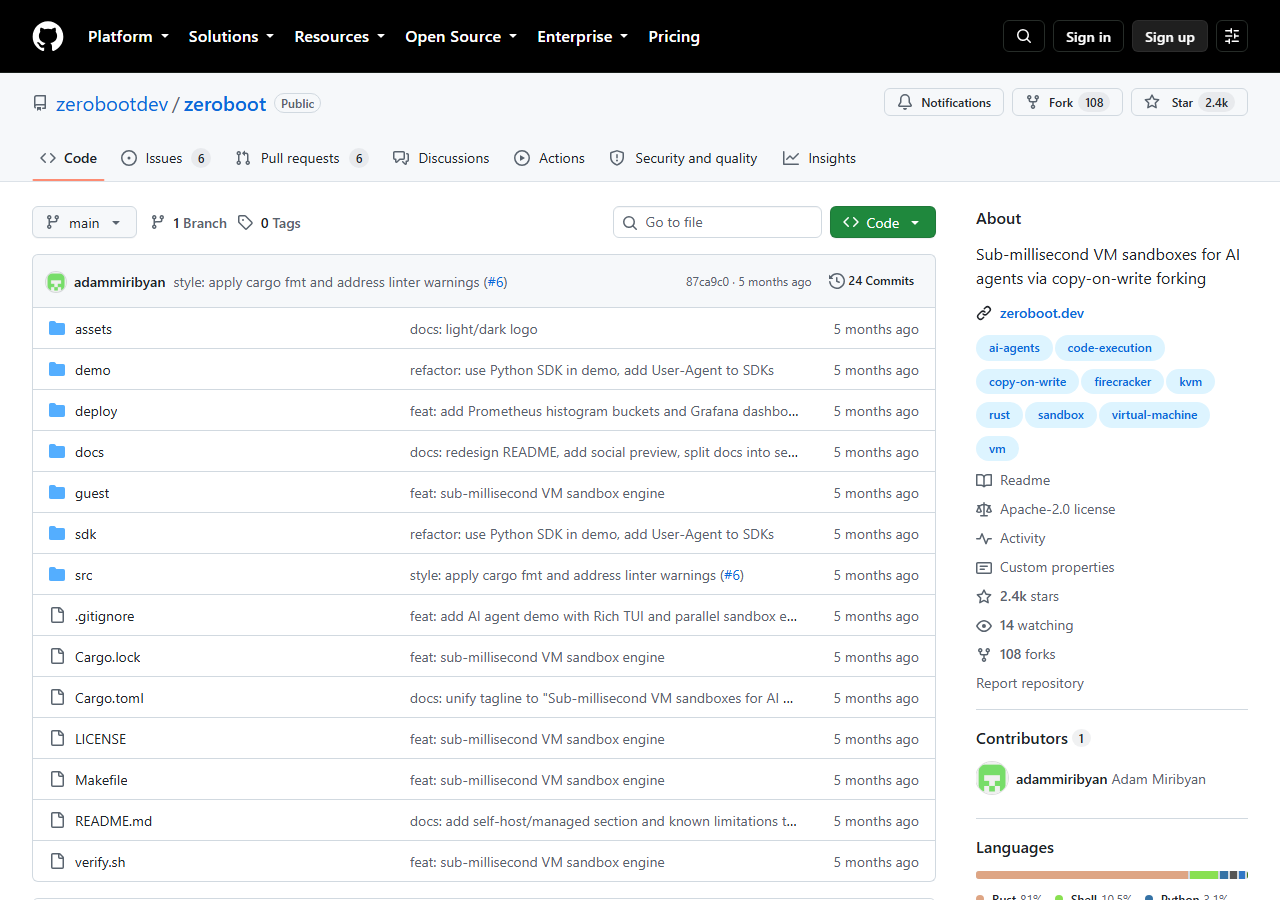The image size is (1280, 900).
Task: Open the LICENSE file
Action: point(100,739)
